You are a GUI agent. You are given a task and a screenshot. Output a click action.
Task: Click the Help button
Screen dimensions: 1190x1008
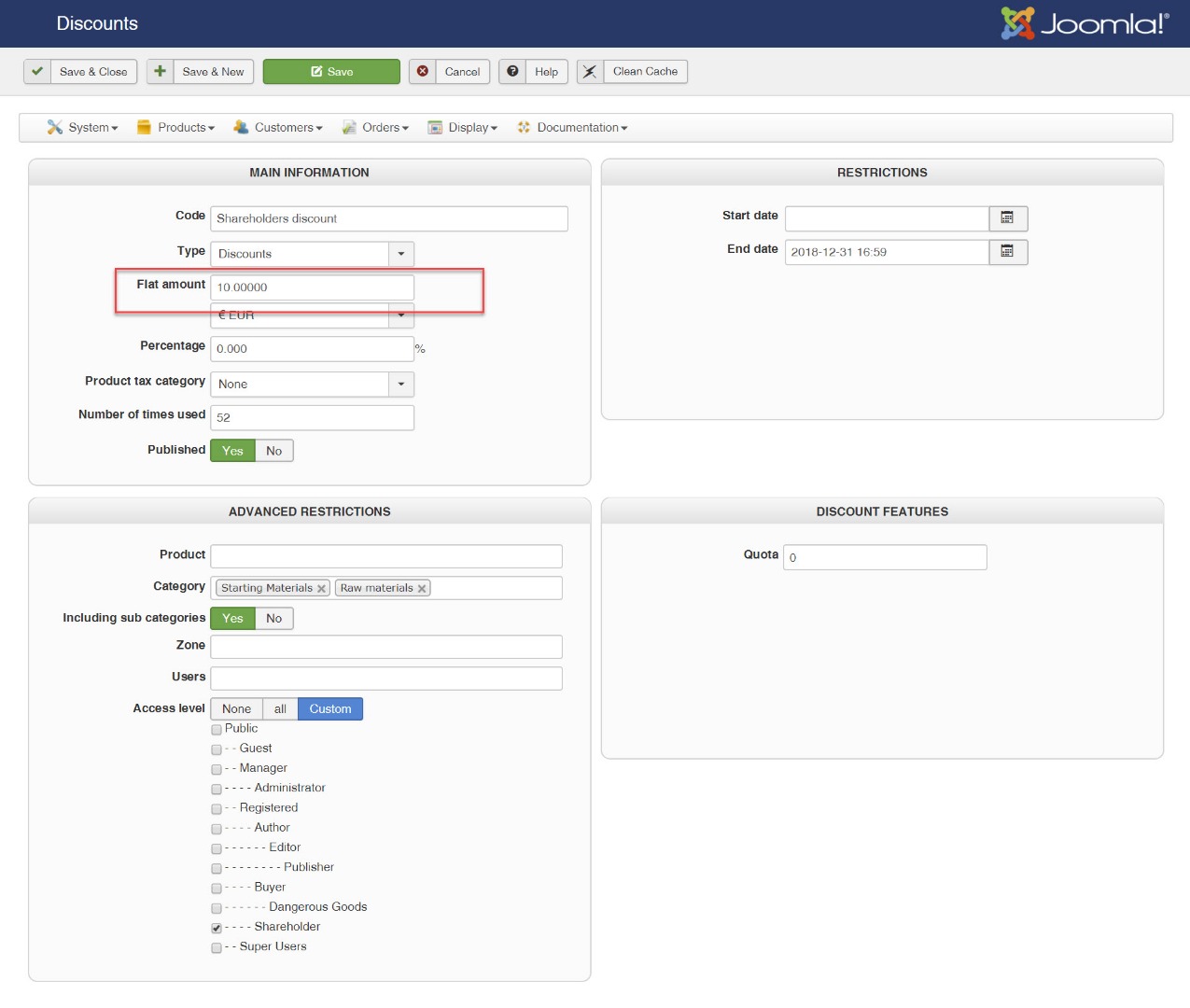click(534, 72)
